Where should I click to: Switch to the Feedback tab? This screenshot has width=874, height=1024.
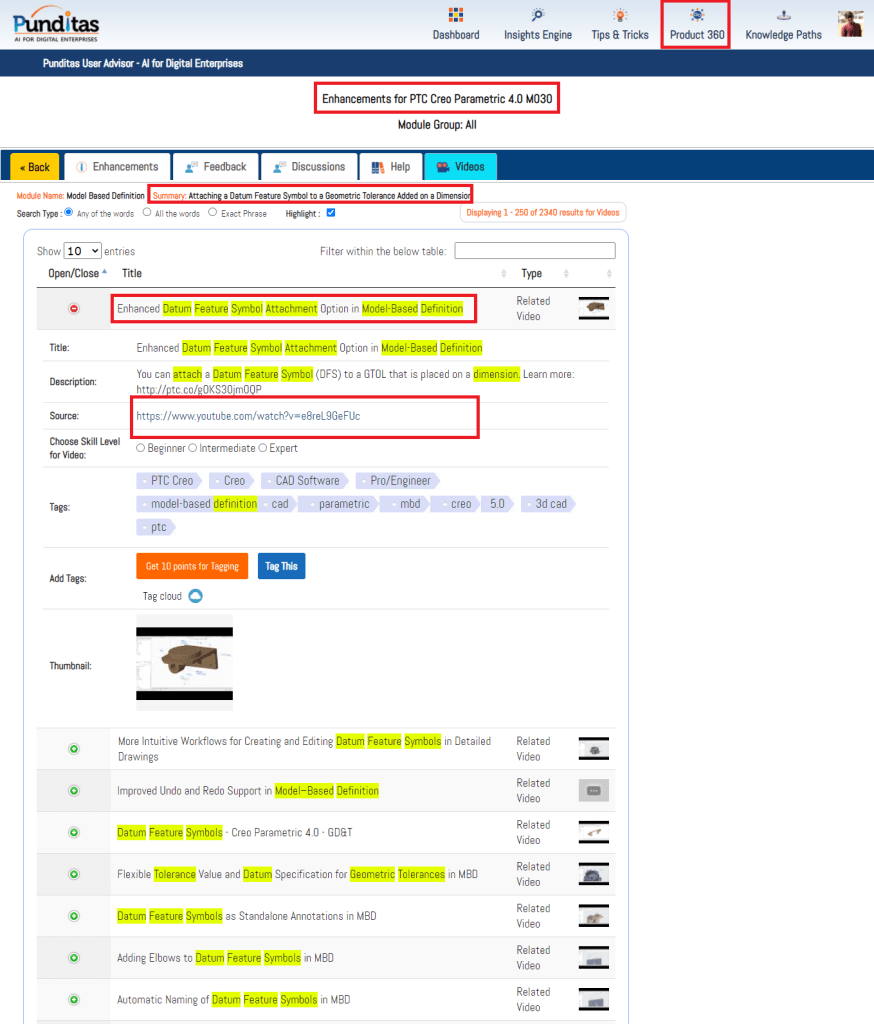click(x=216, y=167)
